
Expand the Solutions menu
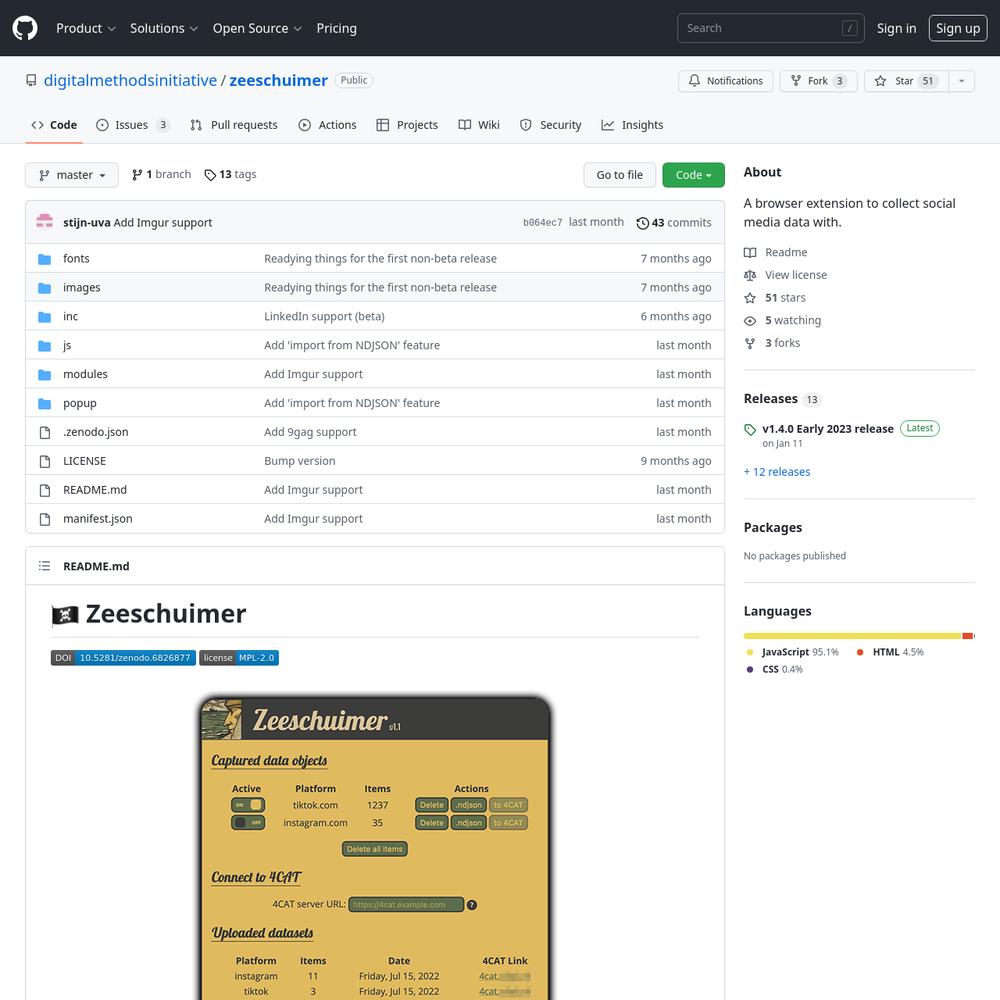point(163,28)
